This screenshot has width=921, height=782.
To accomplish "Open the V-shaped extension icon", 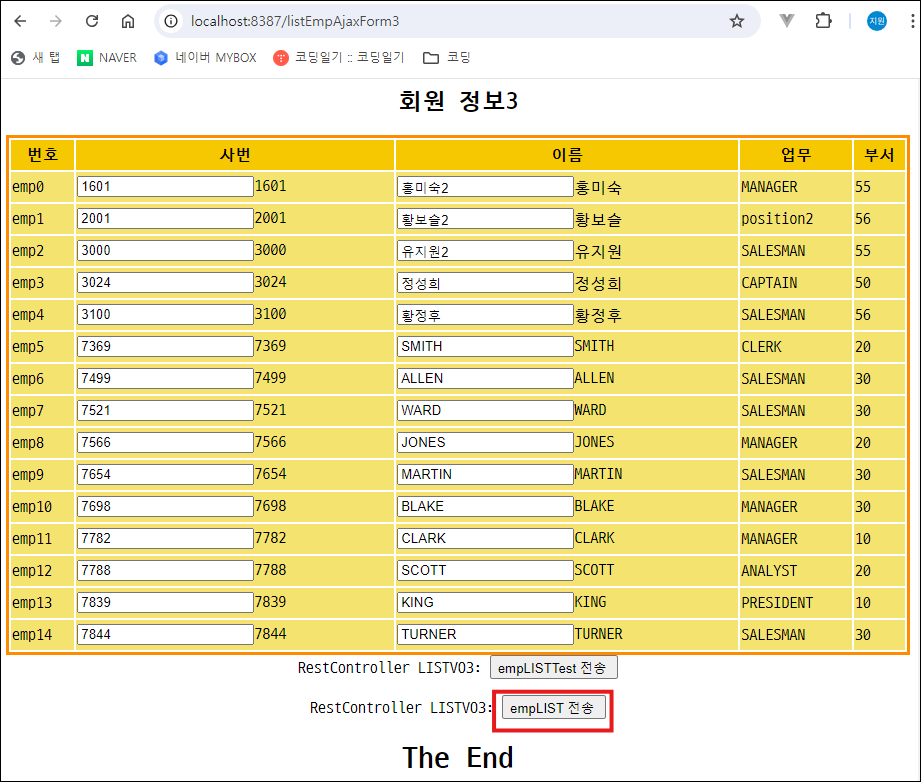I will pyautogui.click(x=786, y=21).
